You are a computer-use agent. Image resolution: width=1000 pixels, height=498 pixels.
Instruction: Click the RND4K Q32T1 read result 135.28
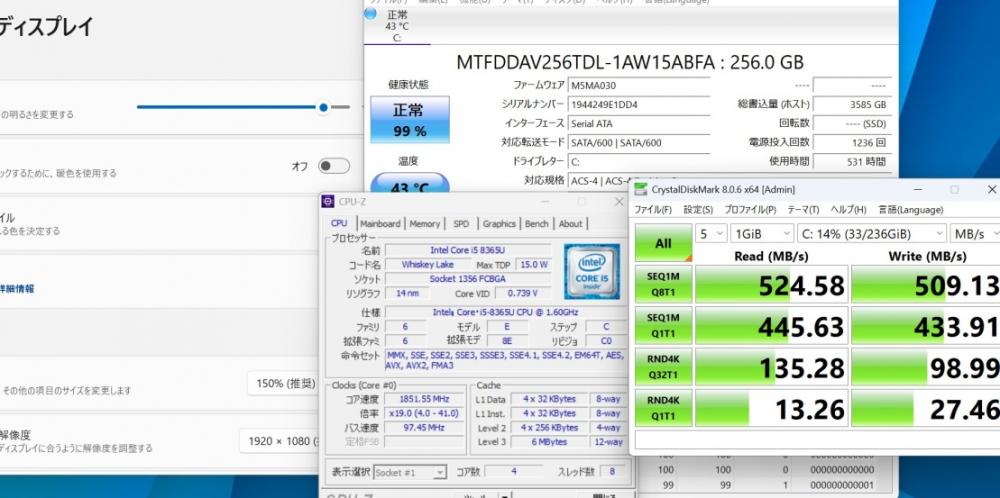pyautogui.click(x=771, y=367)
